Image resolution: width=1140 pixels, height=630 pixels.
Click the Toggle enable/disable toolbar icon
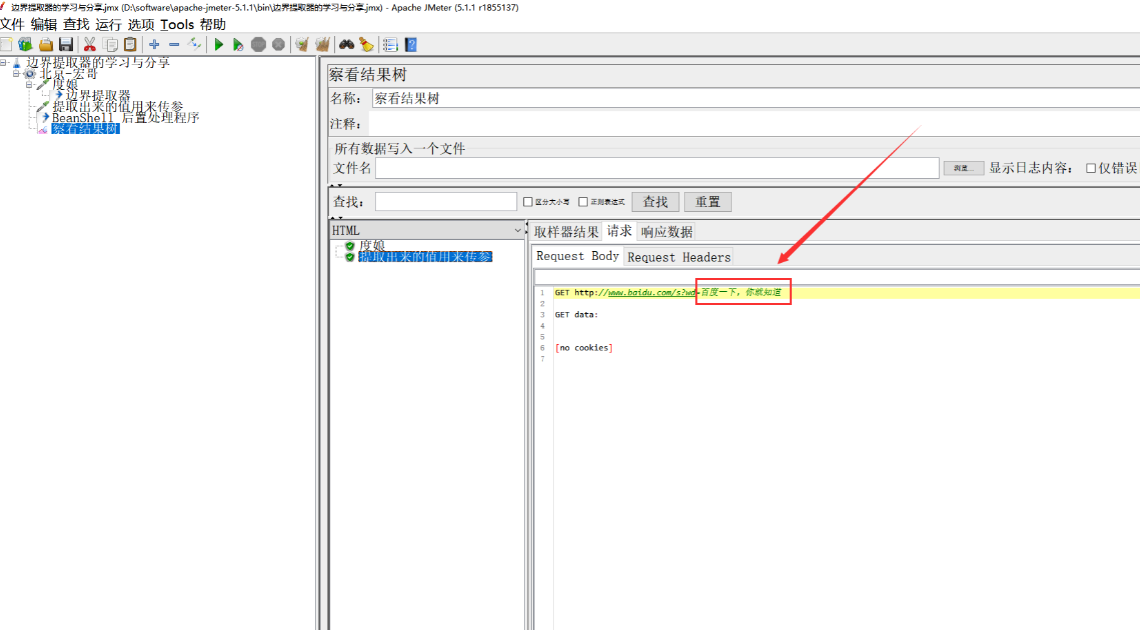[x=194, y=45]
